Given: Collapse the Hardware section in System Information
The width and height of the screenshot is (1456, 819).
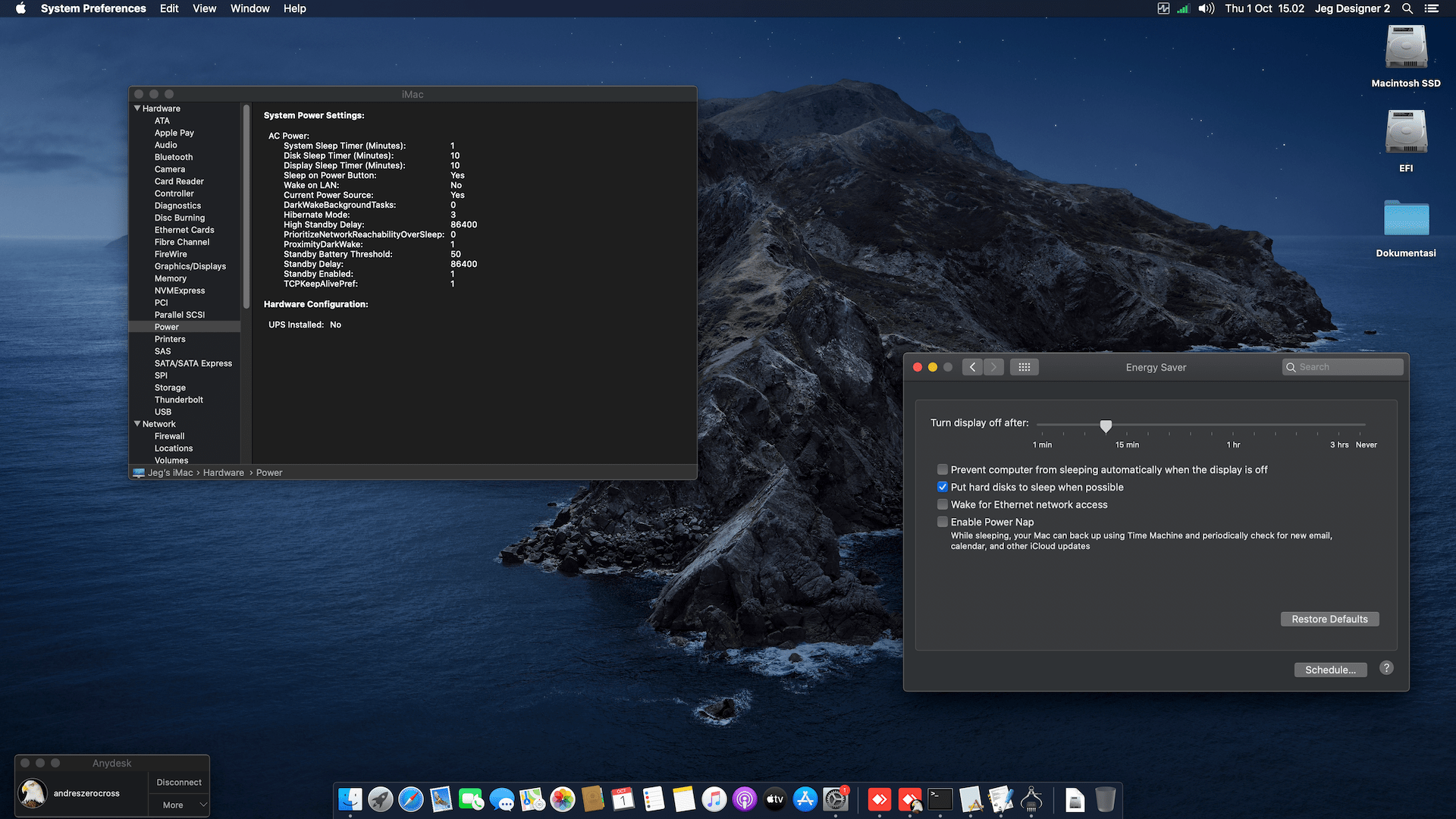Looking at the screenshot, I should point(137,108).
